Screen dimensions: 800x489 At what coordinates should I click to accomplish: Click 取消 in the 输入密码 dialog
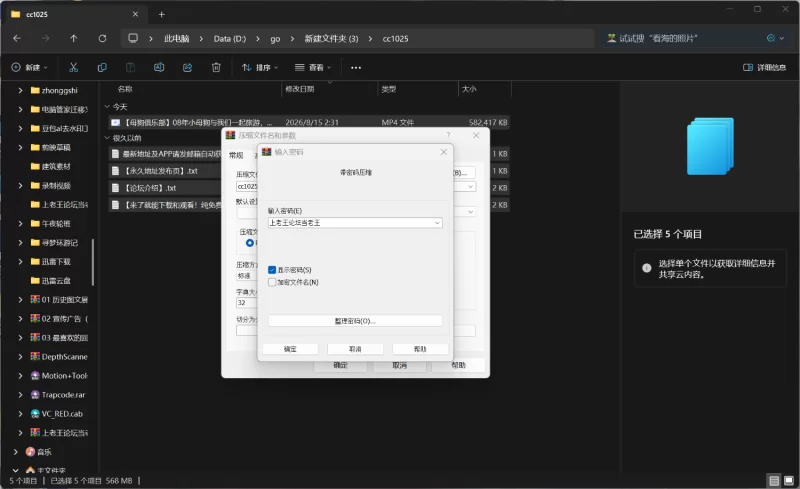355,349
